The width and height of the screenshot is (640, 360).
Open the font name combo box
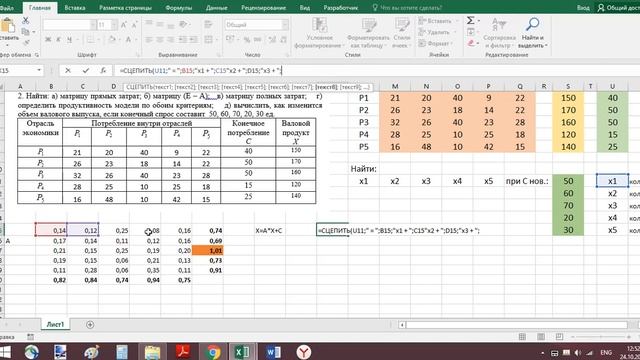tap(69, 25)
